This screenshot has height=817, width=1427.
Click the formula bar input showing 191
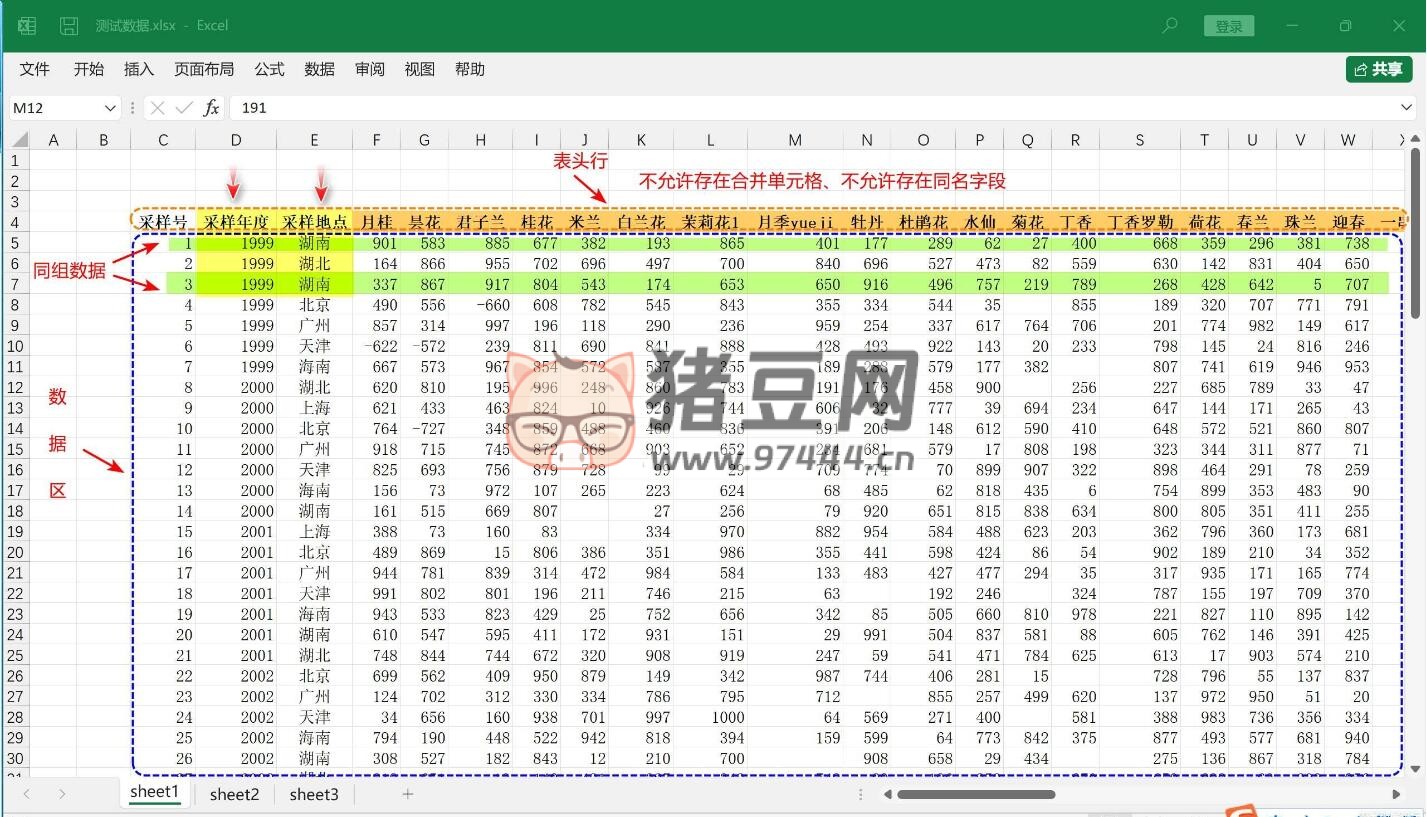[800, 108]
